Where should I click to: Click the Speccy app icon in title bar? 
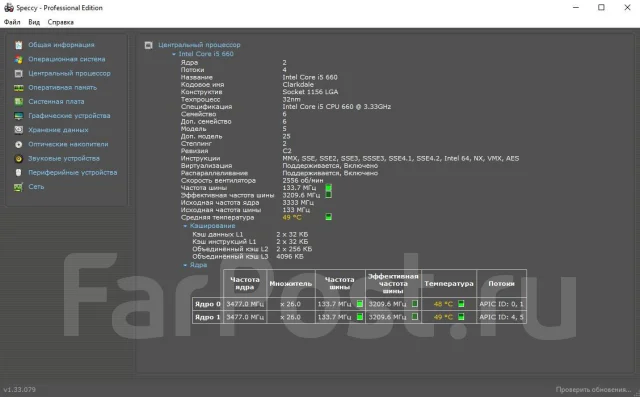[x=9, y=7]
